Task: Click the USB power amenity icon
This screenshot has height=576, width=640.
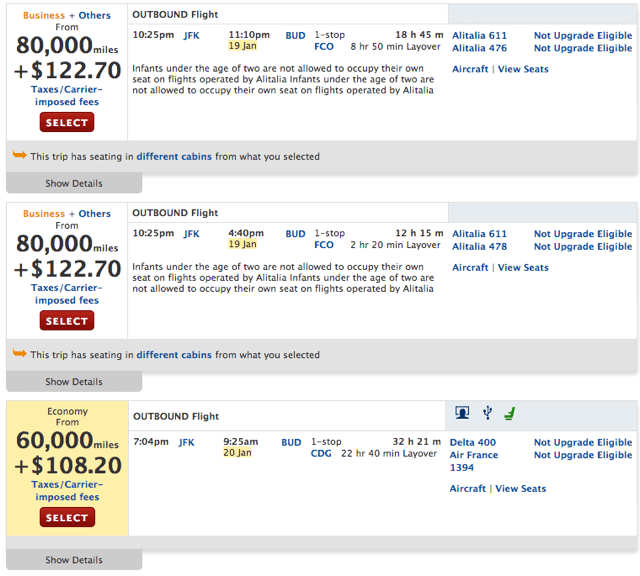Action: (x=487, y=413)
